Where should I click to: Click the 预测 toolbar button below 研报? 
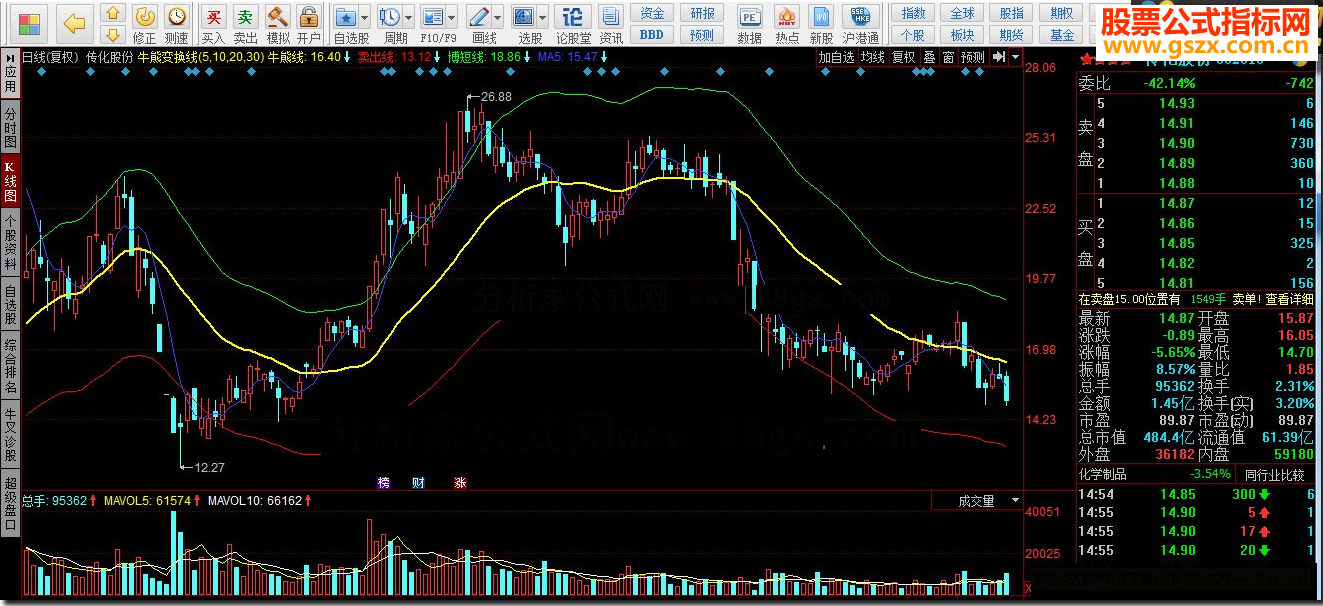[702, 35]
